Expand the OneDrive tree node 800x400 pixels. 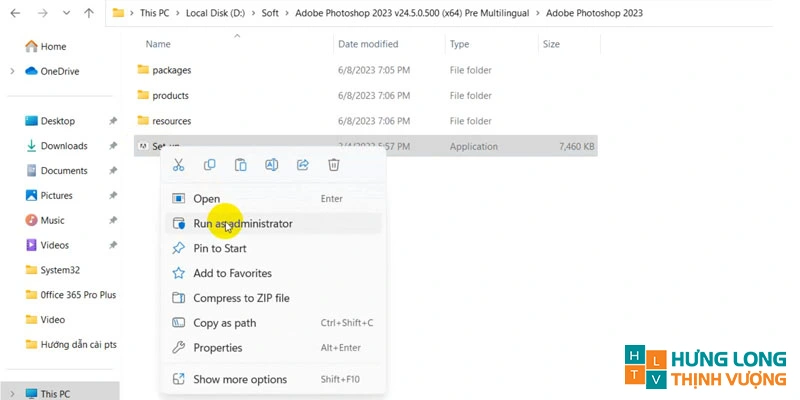point(12,71)
